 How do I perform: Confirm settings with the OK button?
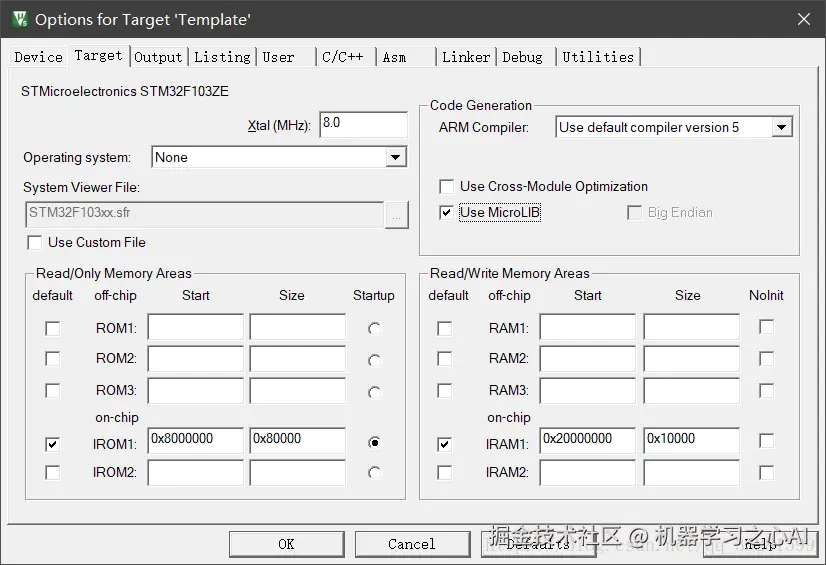(x=287, y=544)
